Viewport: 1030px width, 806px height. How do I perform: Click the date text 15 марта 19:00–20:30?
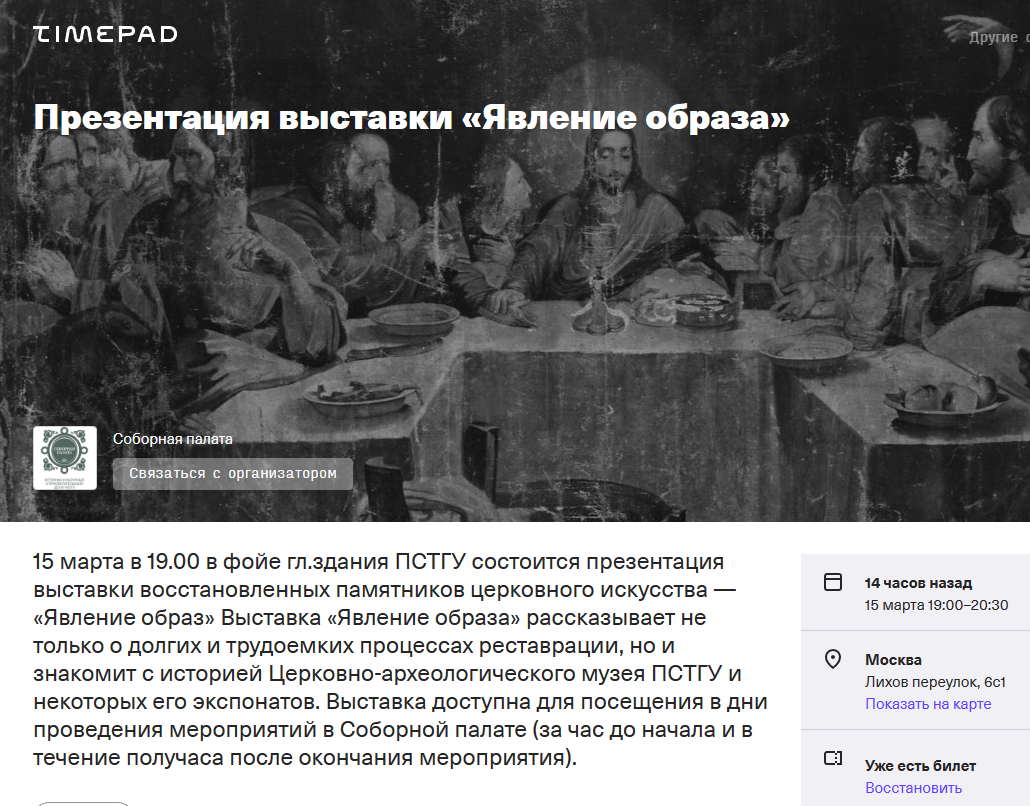[936, 605]
